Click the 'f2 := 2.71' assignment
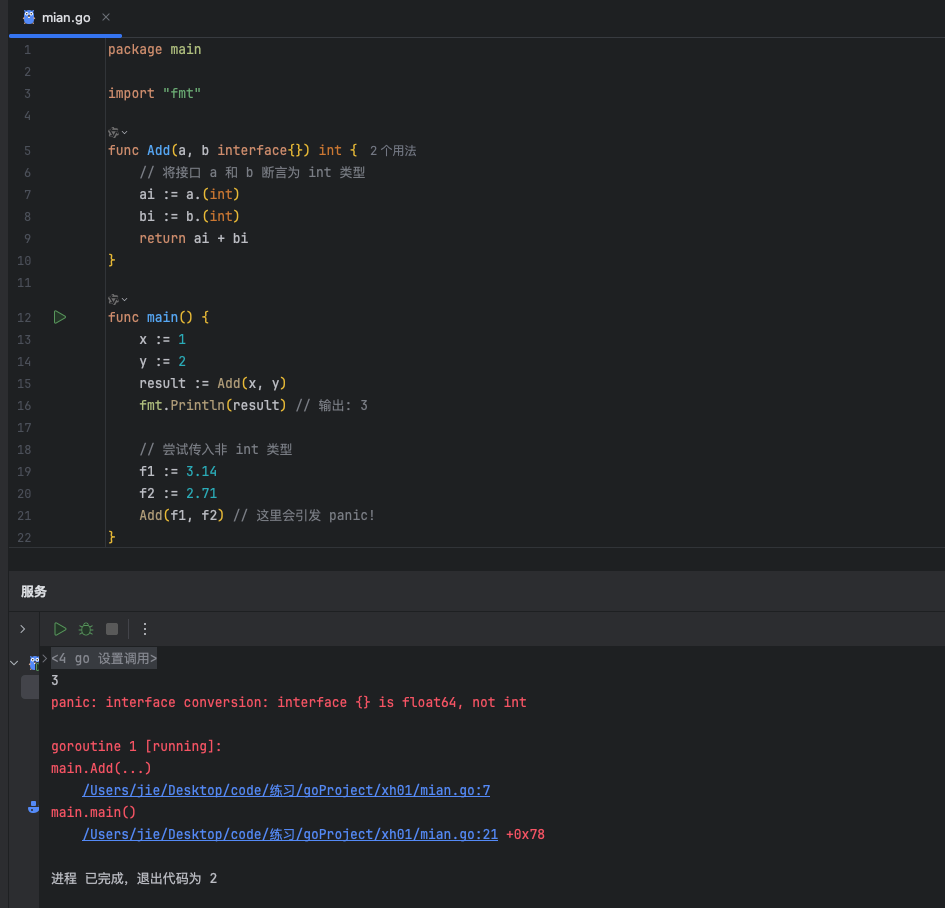This screenshot has height=908, width=945. pyautogui.click(x=178, y=493)
